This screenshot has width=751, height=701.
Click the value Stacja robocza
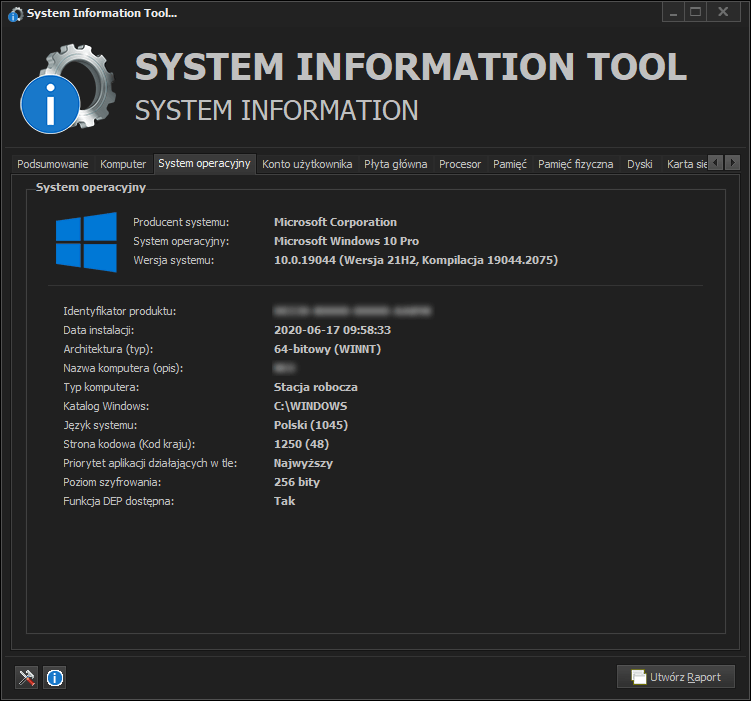pos(316,387)
